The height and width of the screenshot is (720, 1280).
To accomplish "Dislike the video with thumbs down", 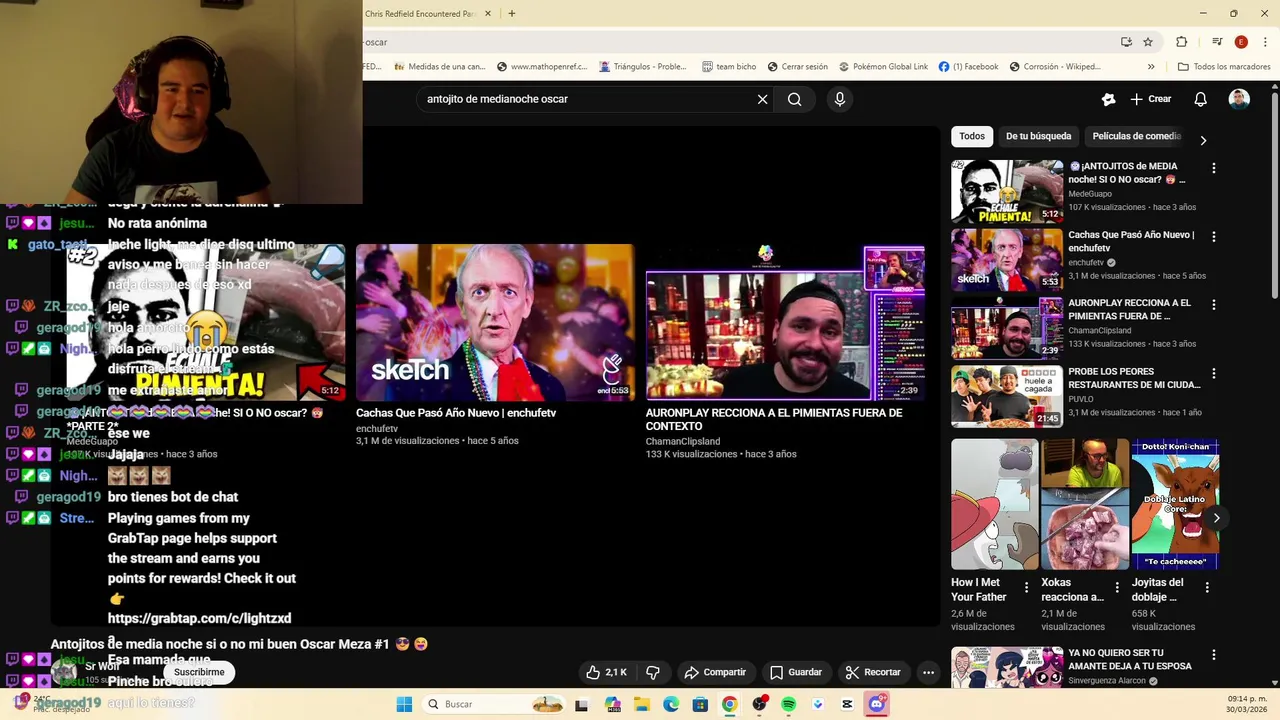I will tap(653, 672).
